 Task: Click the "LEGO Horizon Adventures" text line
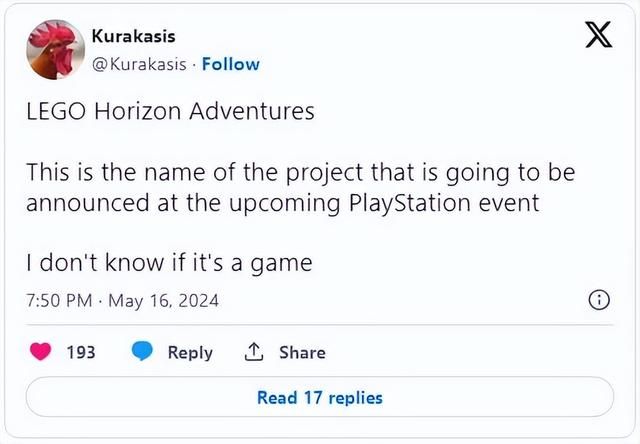170,111
